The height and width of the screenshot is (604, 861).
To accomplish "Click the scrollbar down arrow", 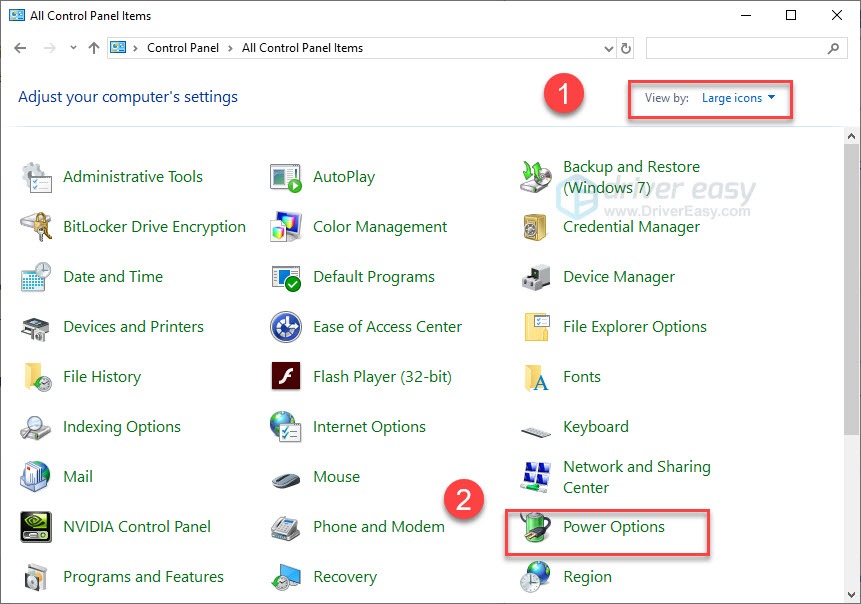I will point(852,595).
